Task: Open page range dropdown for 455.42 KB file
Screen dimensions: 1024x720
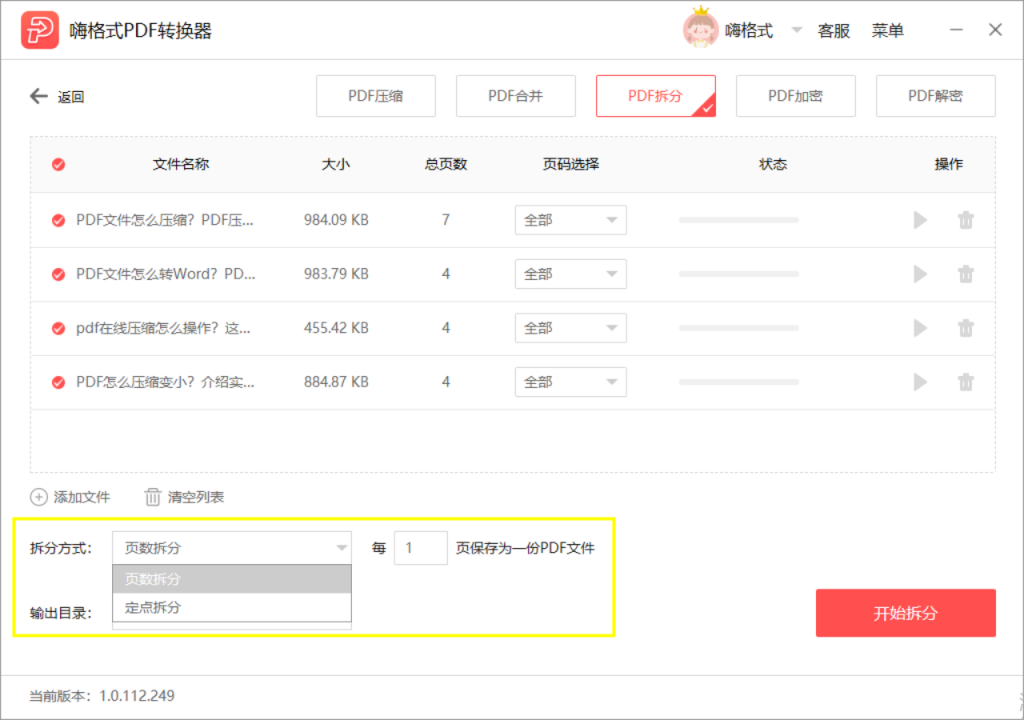Action: [x=571, y=328]
